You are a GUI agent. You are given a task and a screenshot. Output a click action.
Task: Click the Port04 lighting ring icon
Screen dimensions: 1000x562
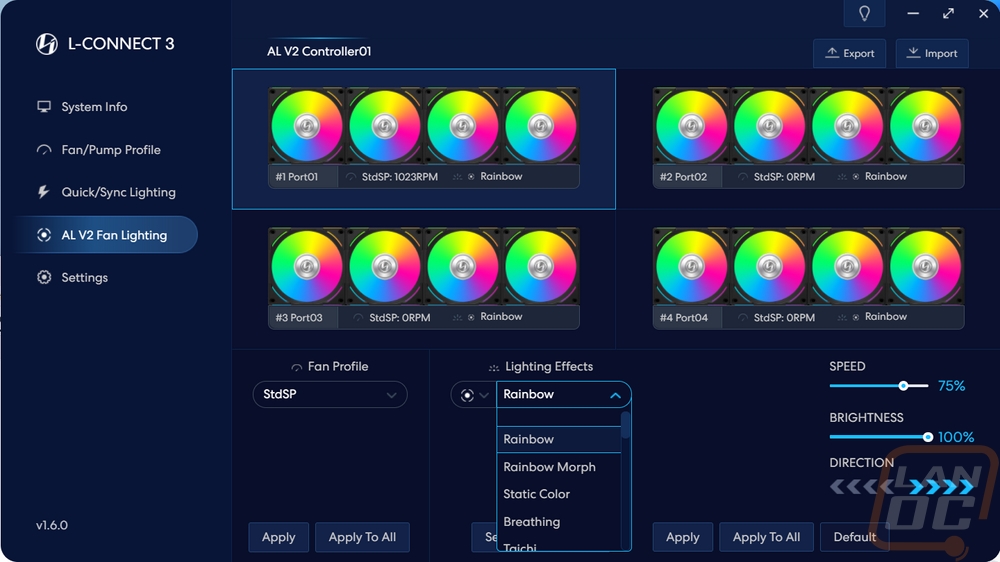[x=856, y=317]
